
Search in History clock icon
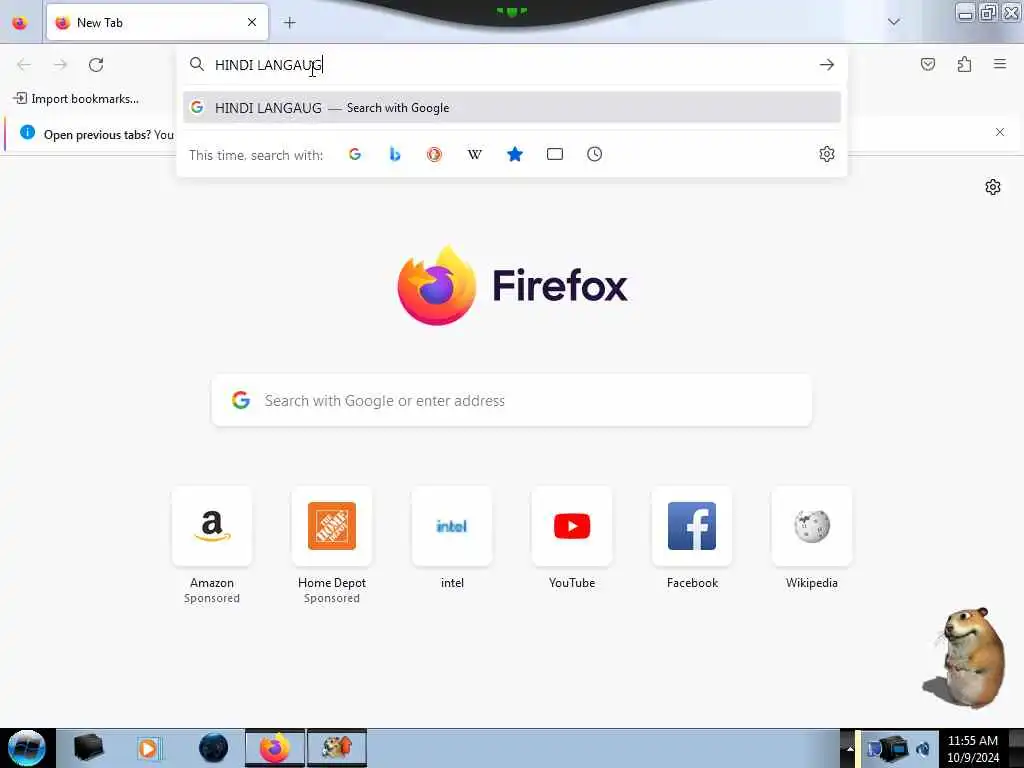click(594, 154)
